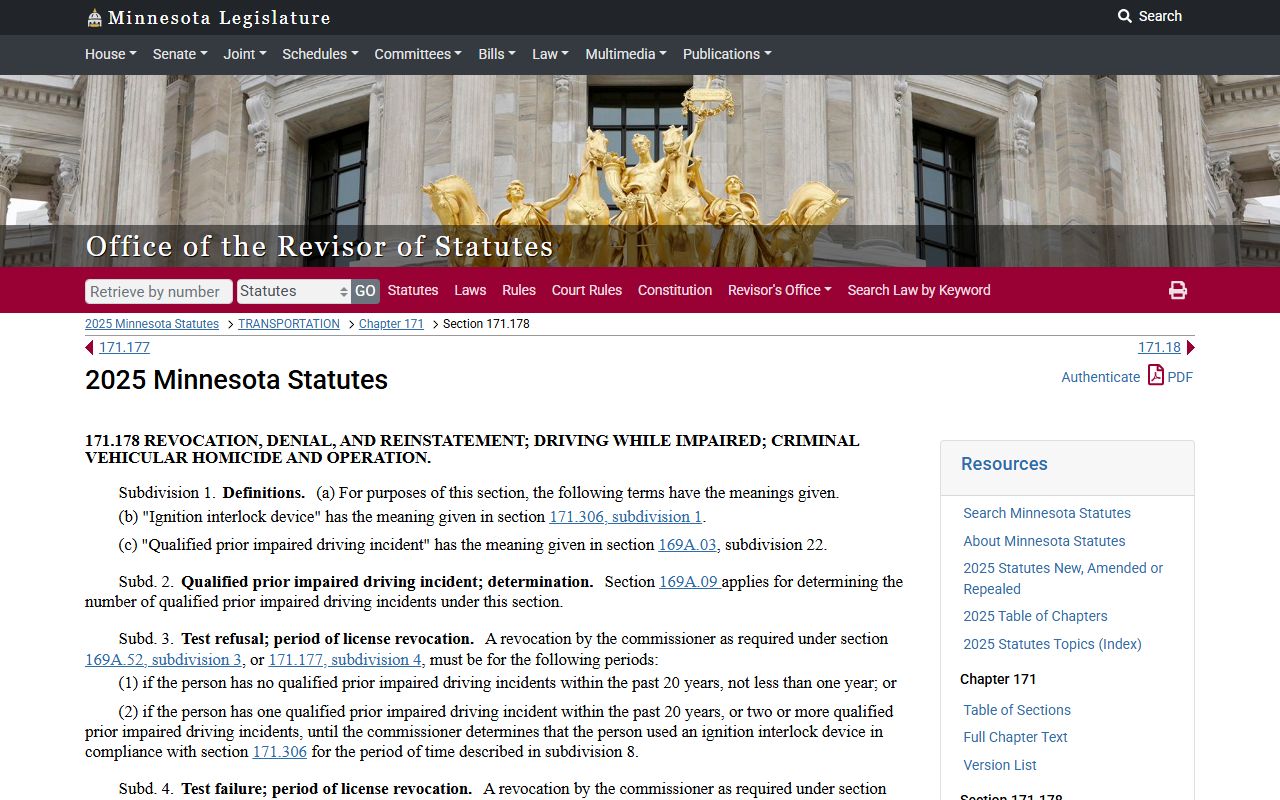The height and width of the screenshot is (800, 1280).
Task: Expand the Senate dropdown menu
Action: (179, 54)
